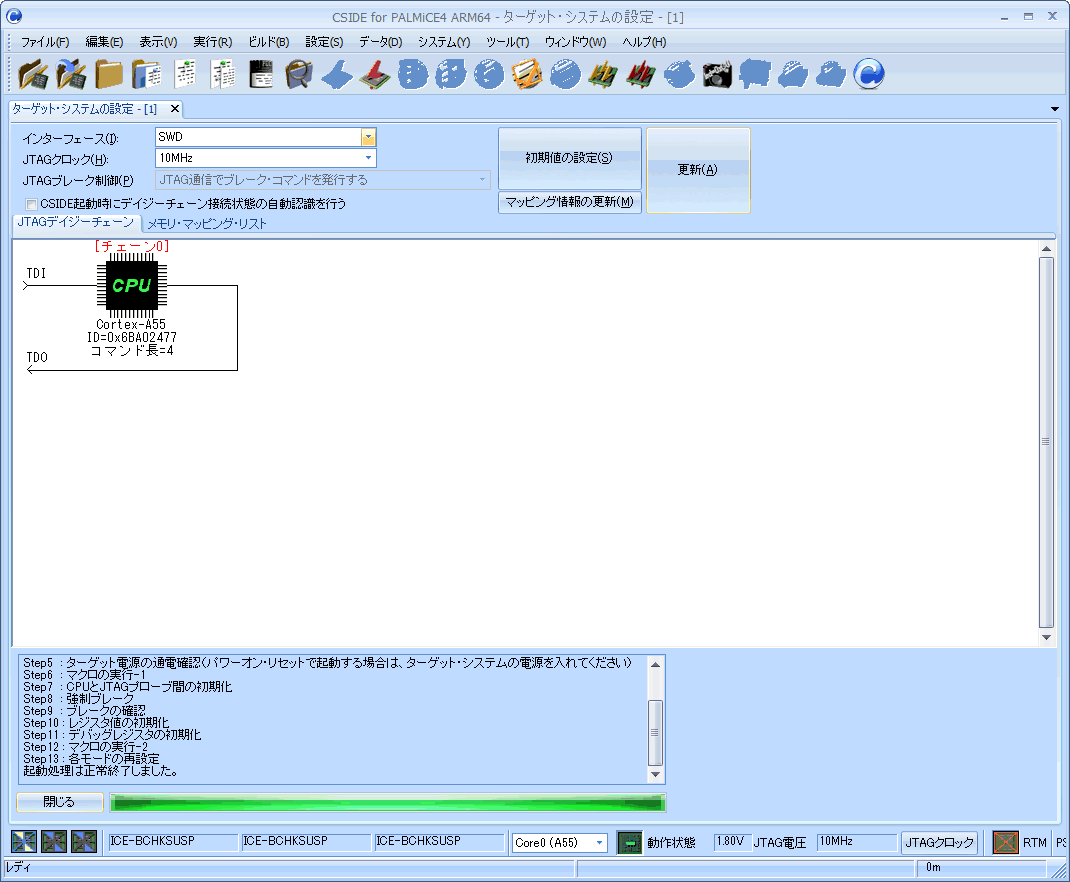1070x882 pixels.
Task: Click the 初期値の設定(S) button
Action: (569, 158)
